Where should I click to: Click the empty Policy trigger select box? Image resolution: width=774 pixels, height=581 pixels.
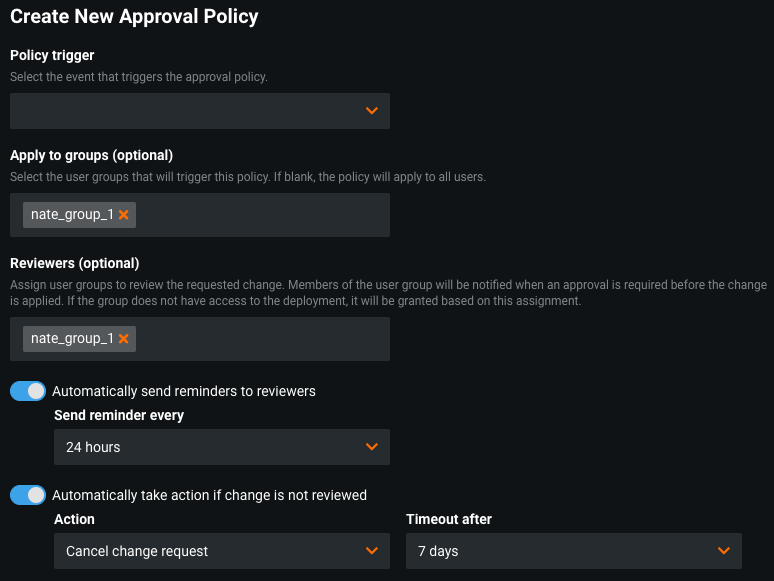190,111
